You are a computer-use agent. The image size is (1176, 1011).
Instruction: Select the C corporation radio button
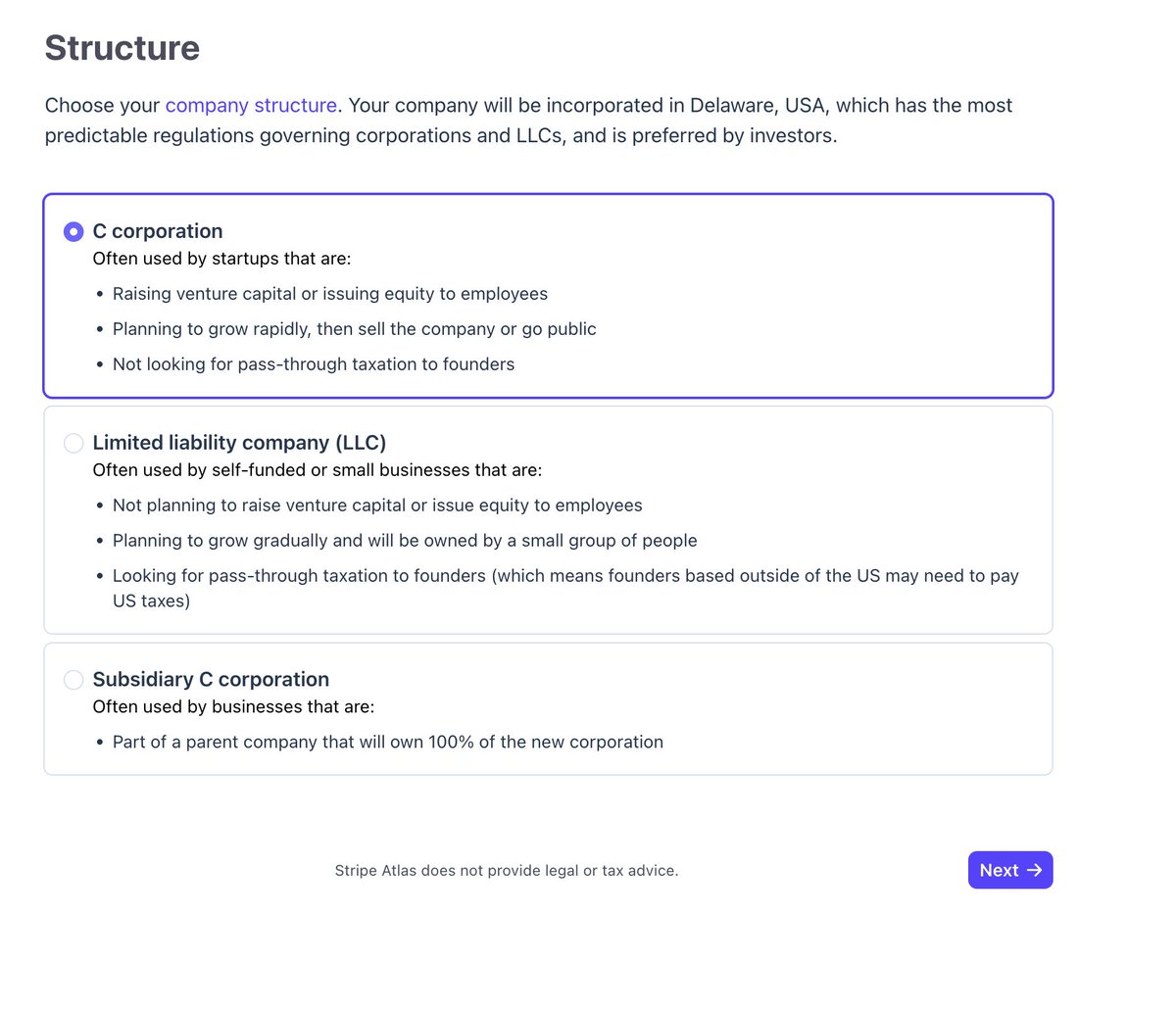point(73,231)
